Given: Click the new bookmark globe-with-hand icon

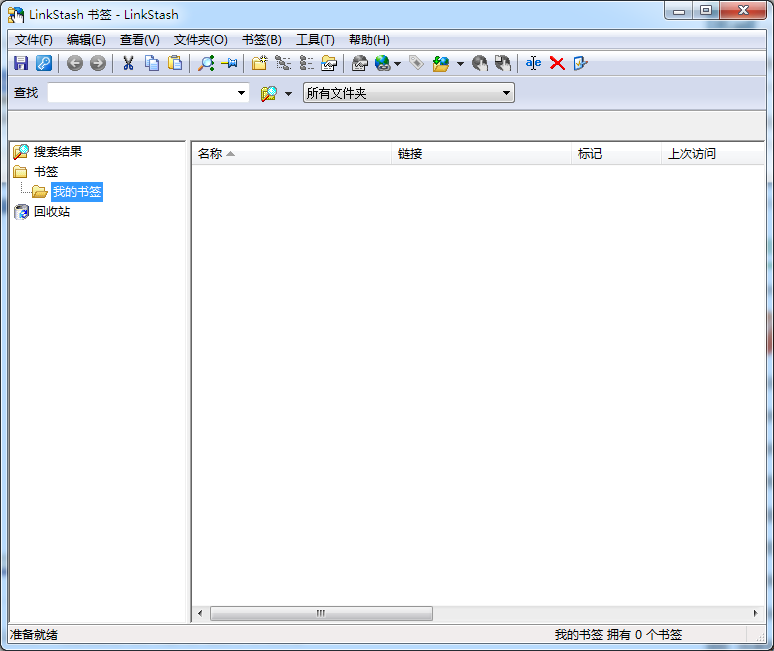Looking at the screenshot, I should (360, 63).
